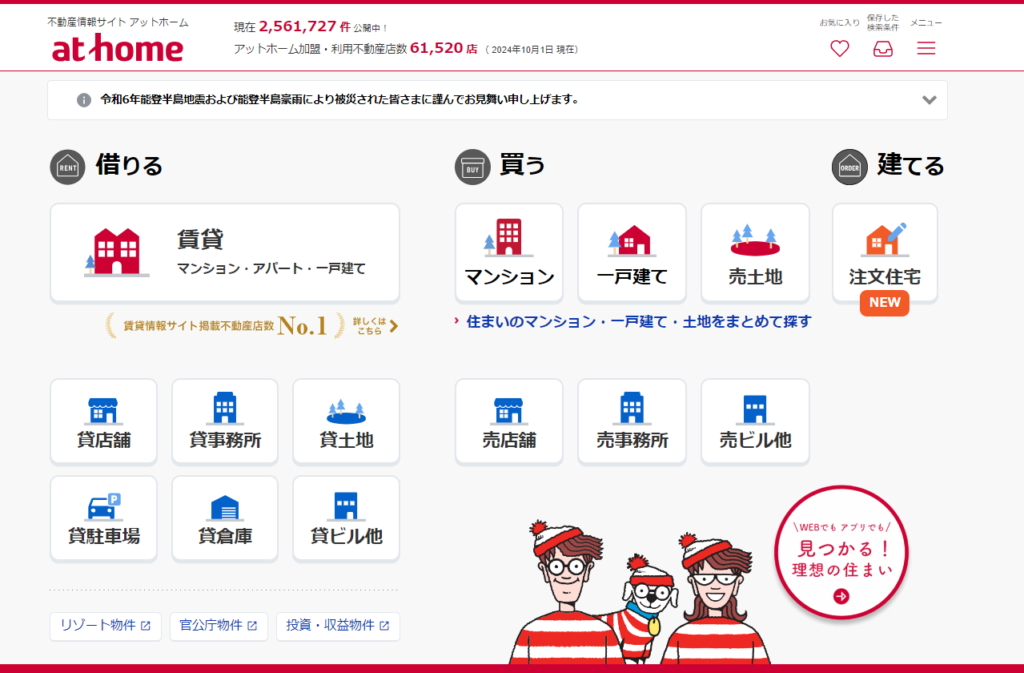Click the BUY round icon beside 買う
Viewport: 1024px width, 673px height.
coord(472,167)
